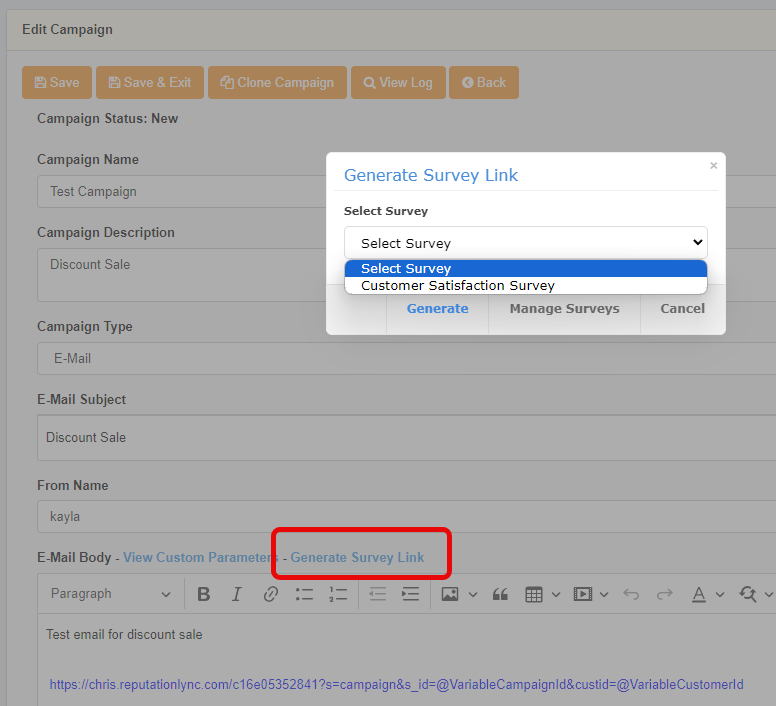Choose font color tool
776x706 pixels.
point(699,594)
